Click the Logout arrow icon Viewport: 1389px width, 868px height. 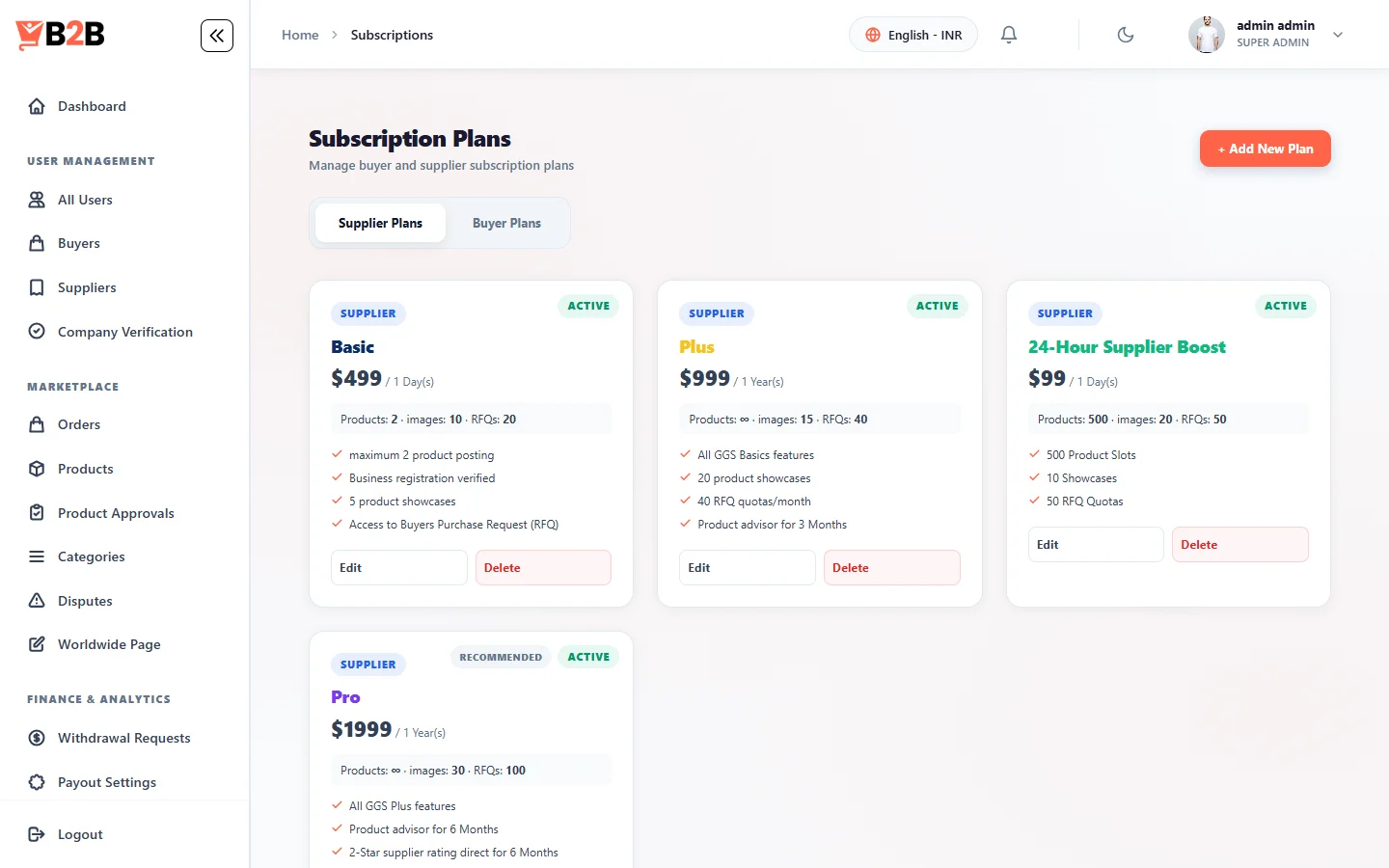(x=37, y=834)
